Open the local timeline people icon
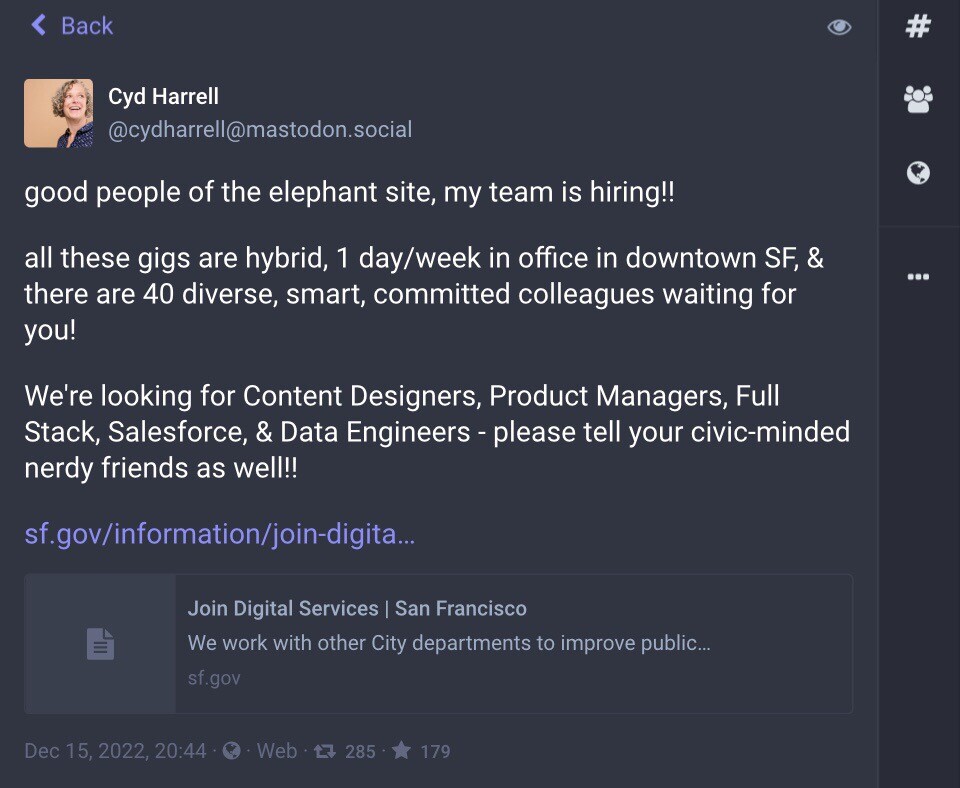Screen dimensions: 960x788 pos(918,99)
